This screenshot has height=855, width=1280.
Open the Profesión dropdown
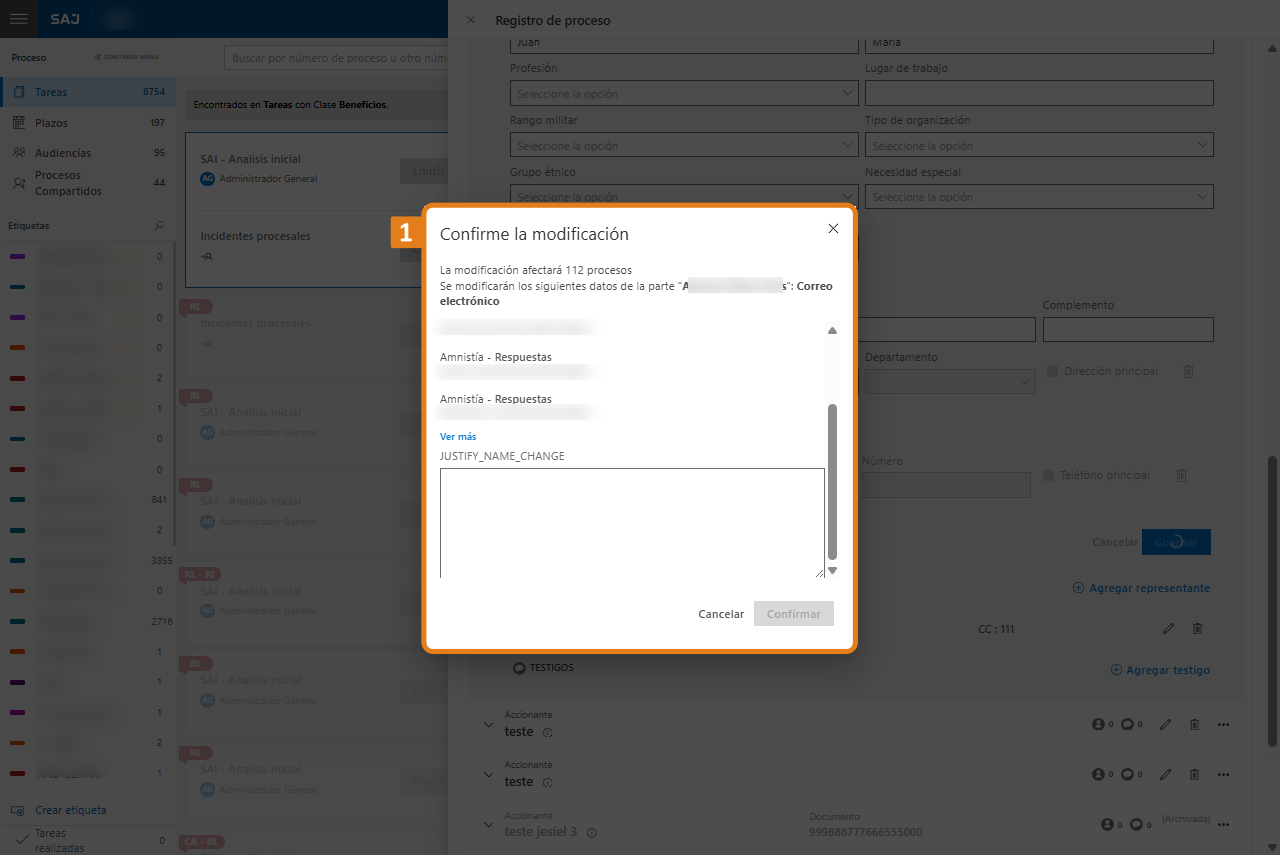click(684, 93)
